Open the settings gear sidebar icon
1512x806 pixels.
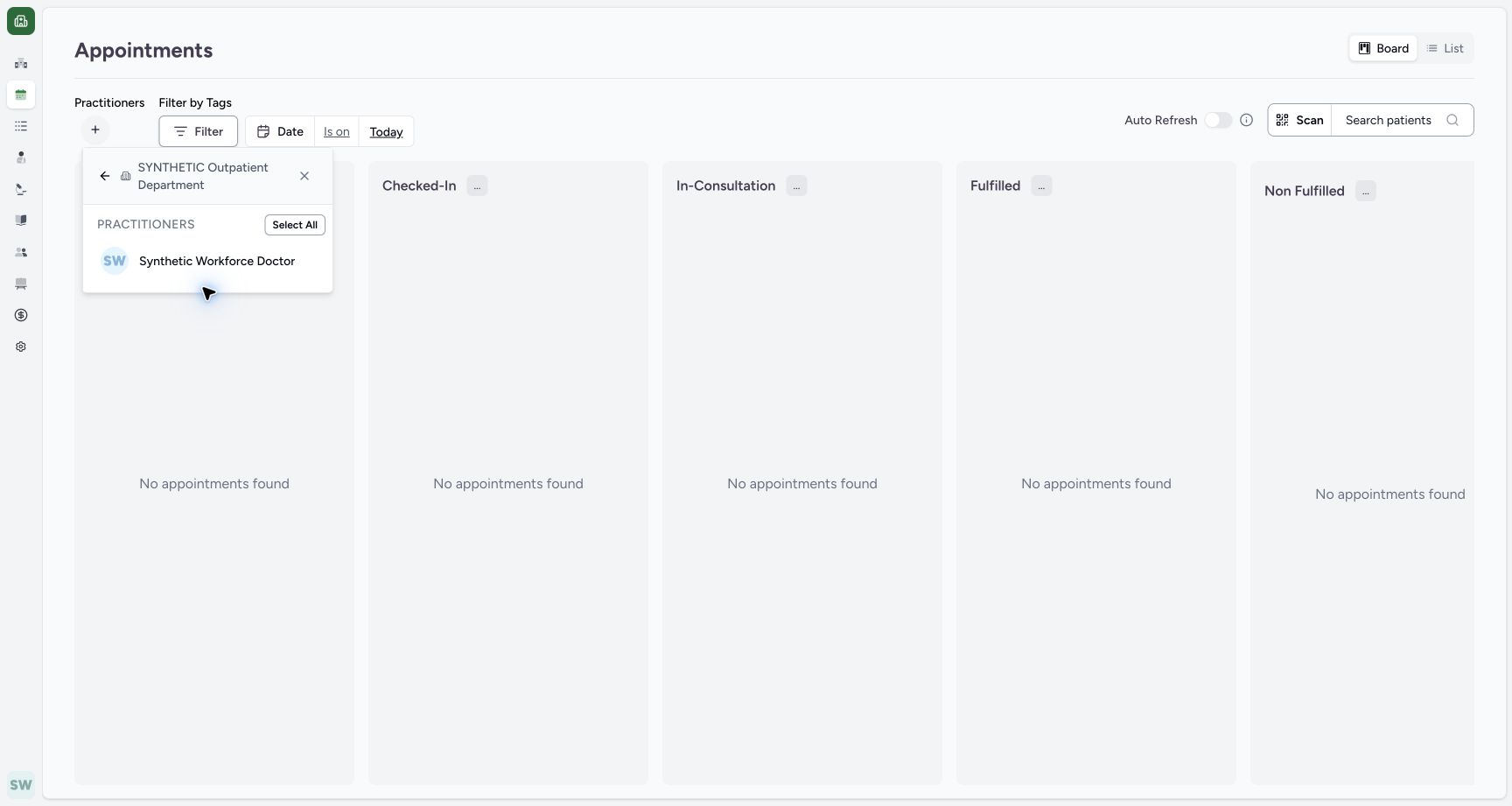click(x=21, y=347)
